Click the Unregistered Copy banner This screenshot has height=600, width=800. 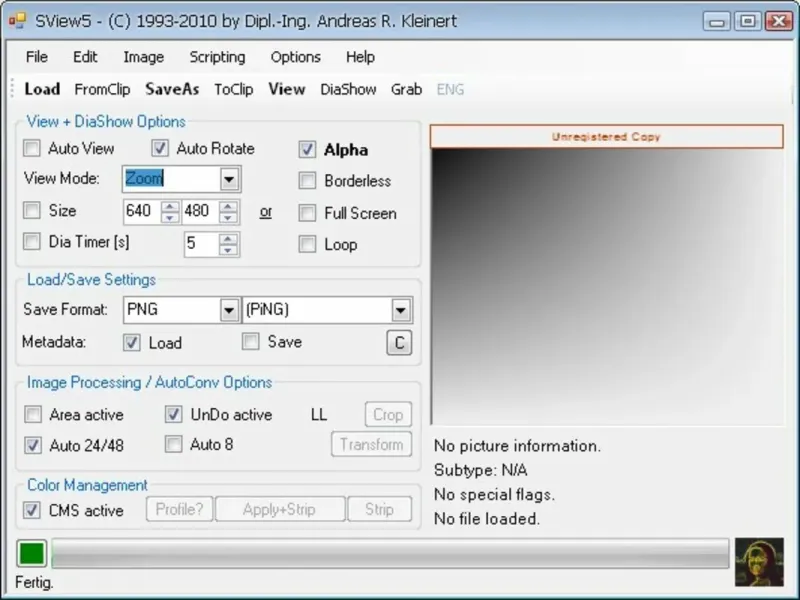[607, 137]
